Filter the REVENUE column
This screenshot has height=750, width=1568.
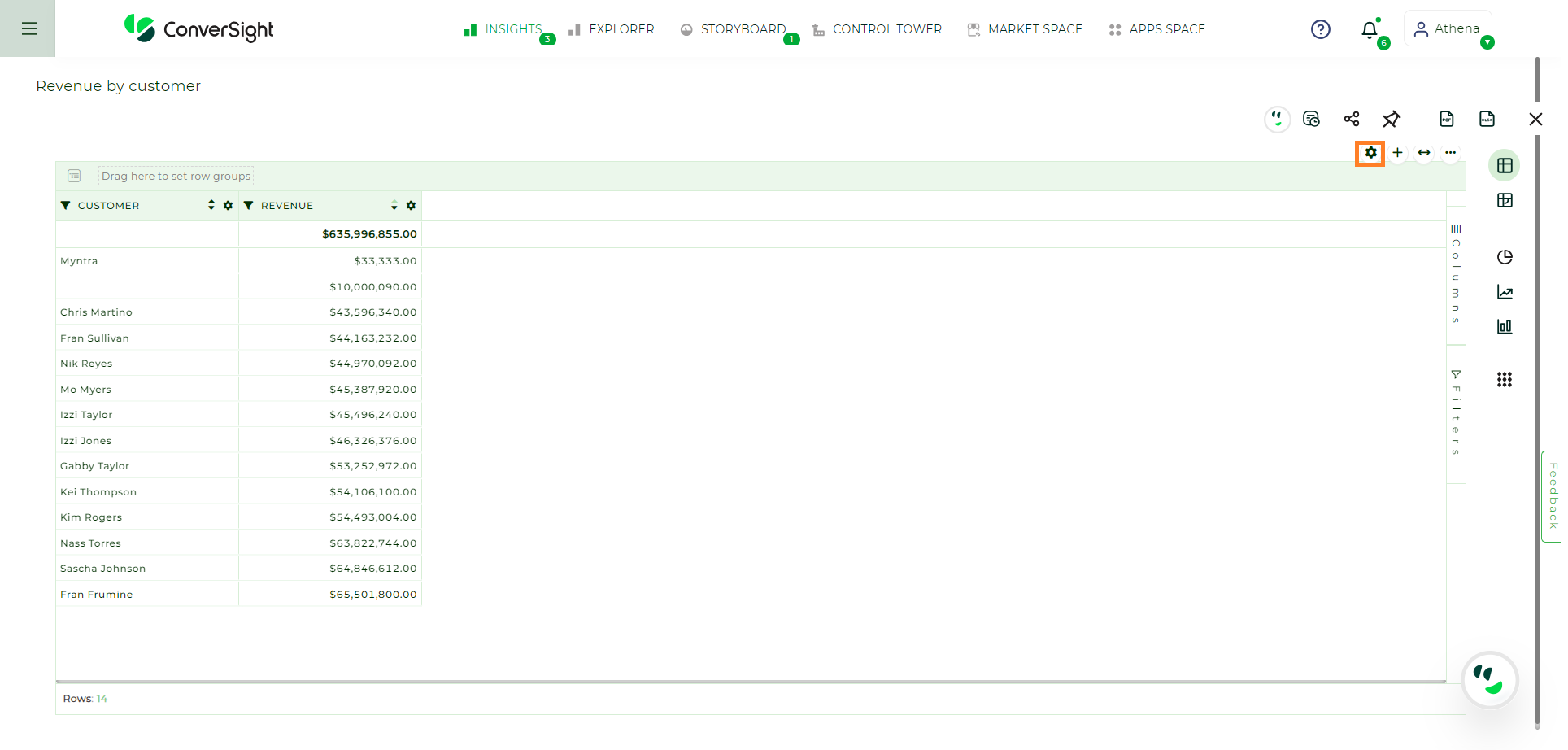click(x=248, y=206)
